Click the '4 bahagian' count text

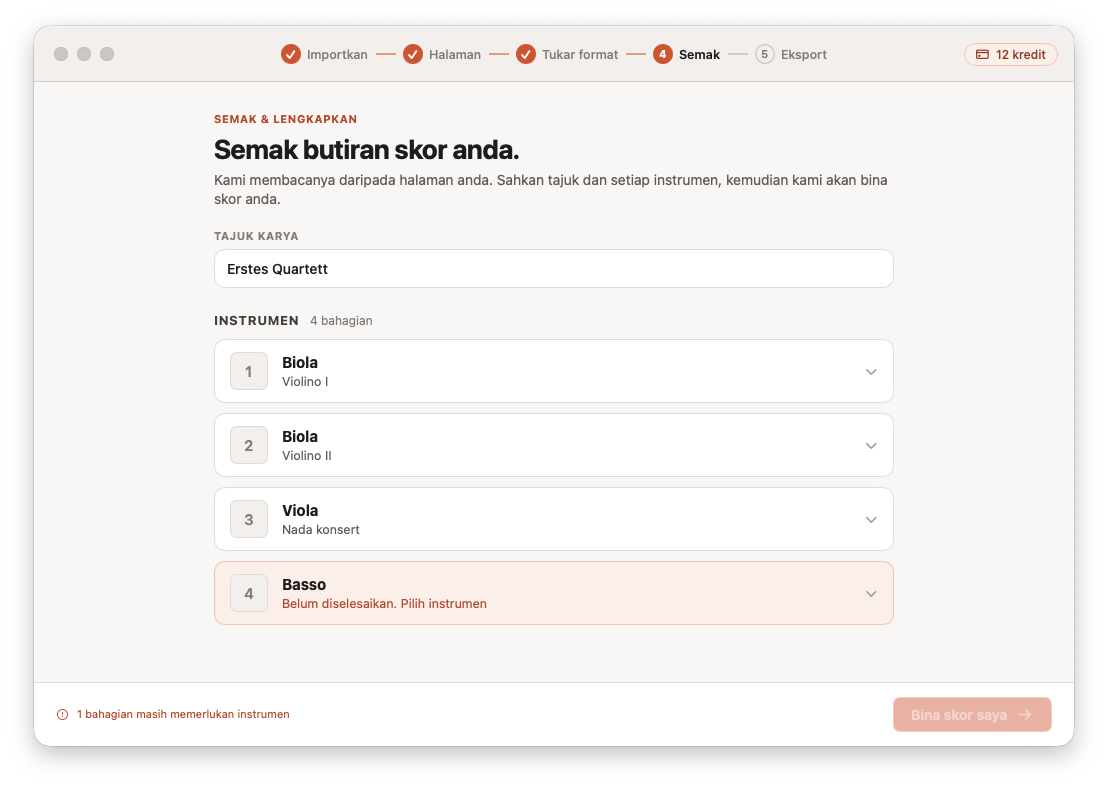click(x=341, y=321)
